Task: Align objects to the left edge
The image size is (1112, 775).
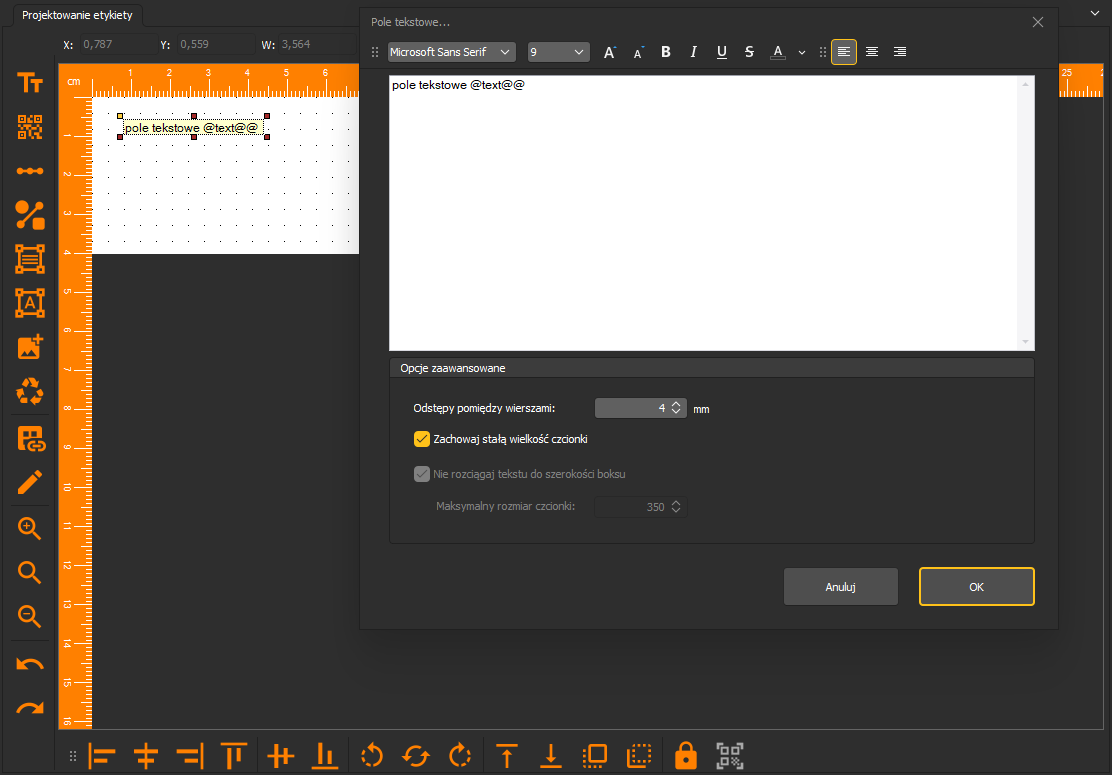Action: (x=101, y=756)
